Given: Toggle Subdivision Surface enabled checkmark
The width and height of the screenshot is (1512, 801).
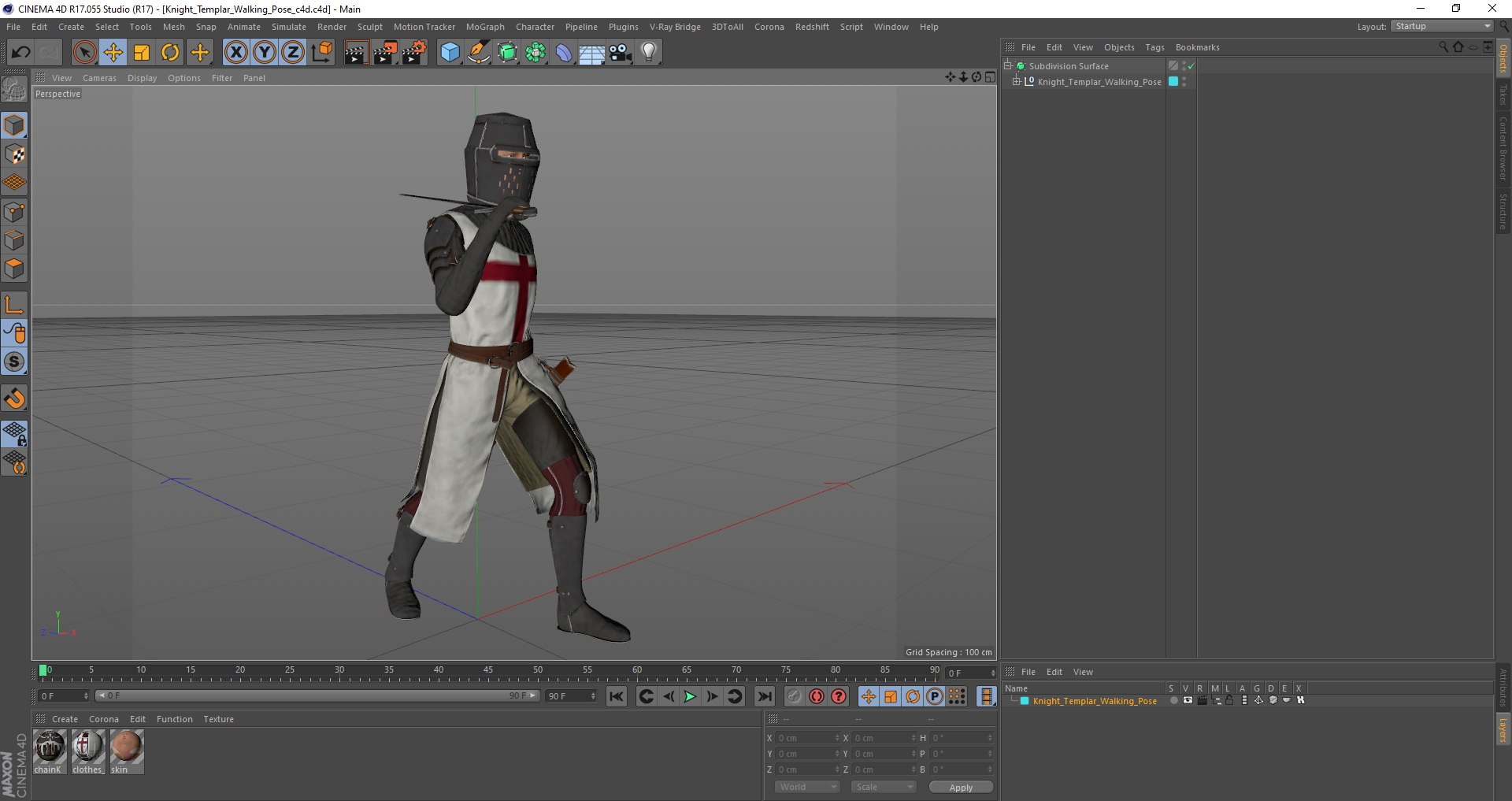Looking at the screenshot, I should [x=1191, y=66].
